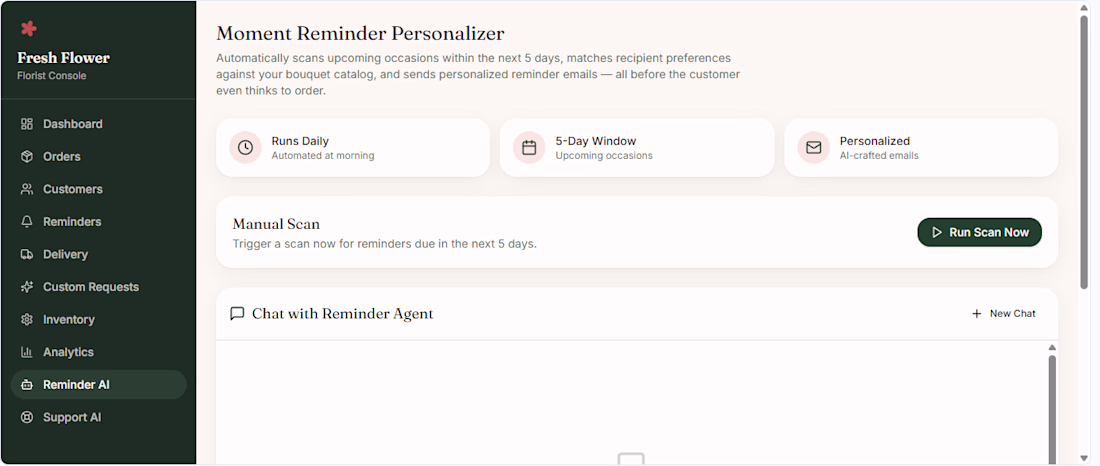Click the Dashboard grid icon in sidebar

click(x=27, y=124)
